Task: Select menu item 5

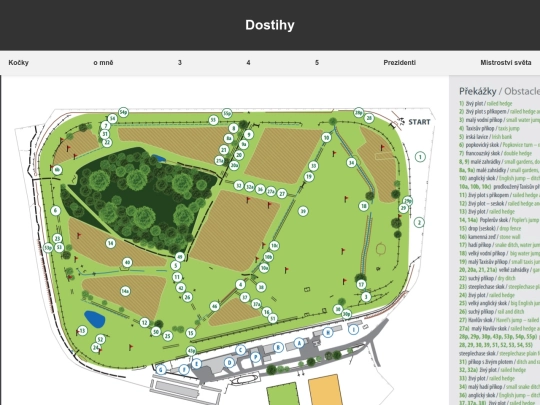Action: pos(317,63)
